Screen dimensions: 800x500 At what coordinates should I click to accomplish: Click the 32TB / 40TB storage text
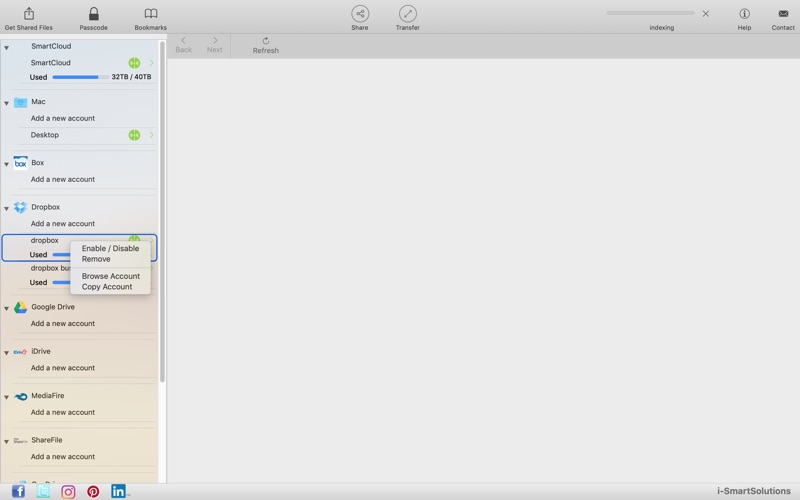131,77
